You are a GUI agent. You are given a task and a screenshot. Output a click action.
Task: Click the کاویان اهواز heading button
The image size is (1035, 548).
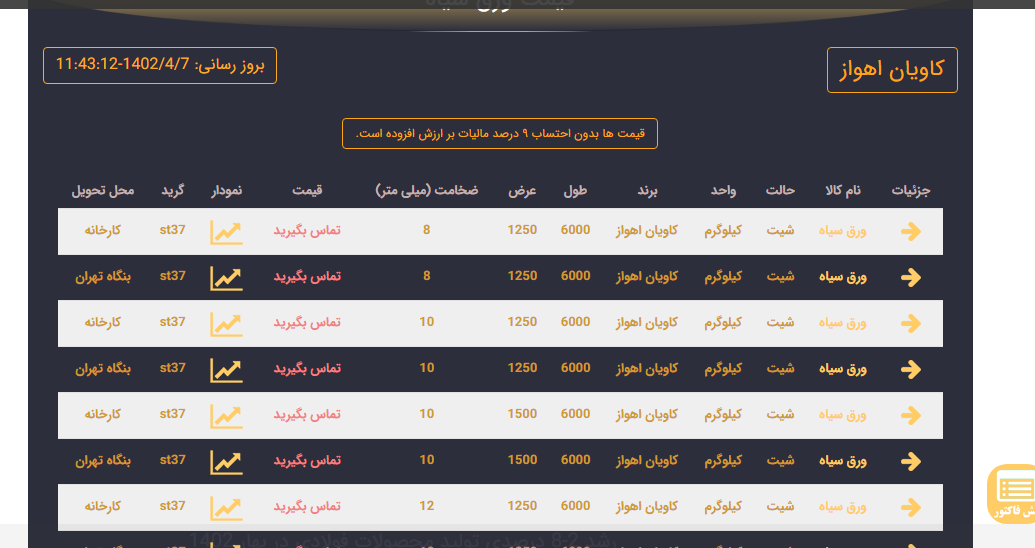pyautogui.click(x=892, y=70)
